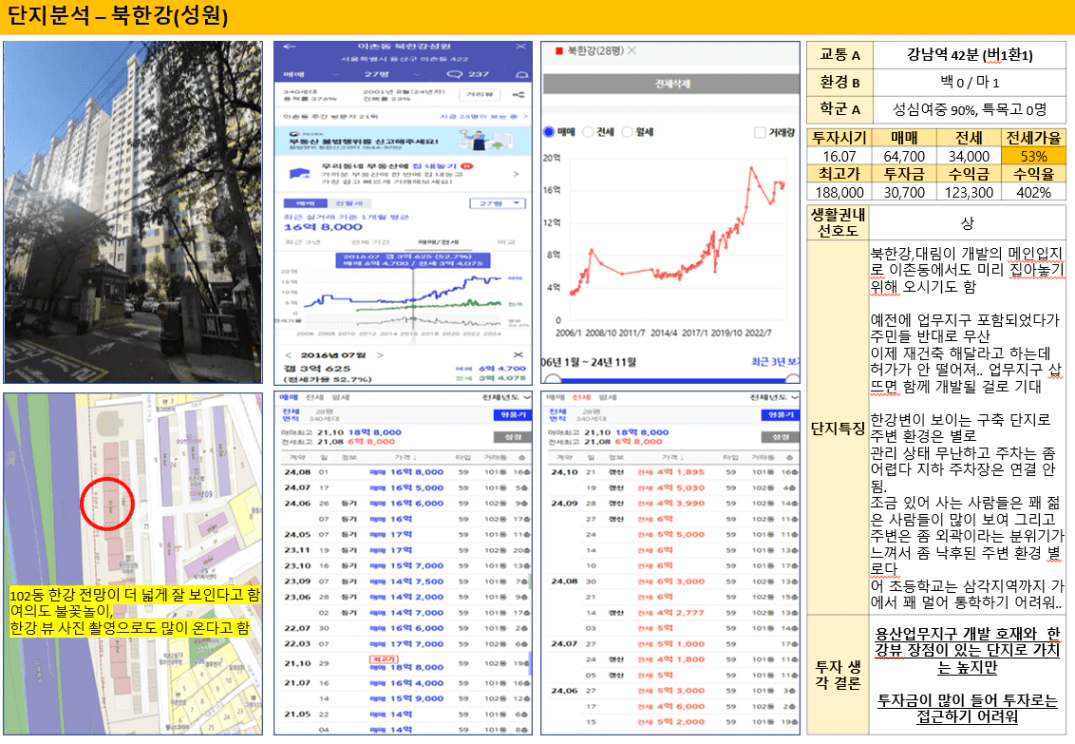Open the 지금 25명이 보는 중 link
1075x744 pixels.
tap(483, 117)
